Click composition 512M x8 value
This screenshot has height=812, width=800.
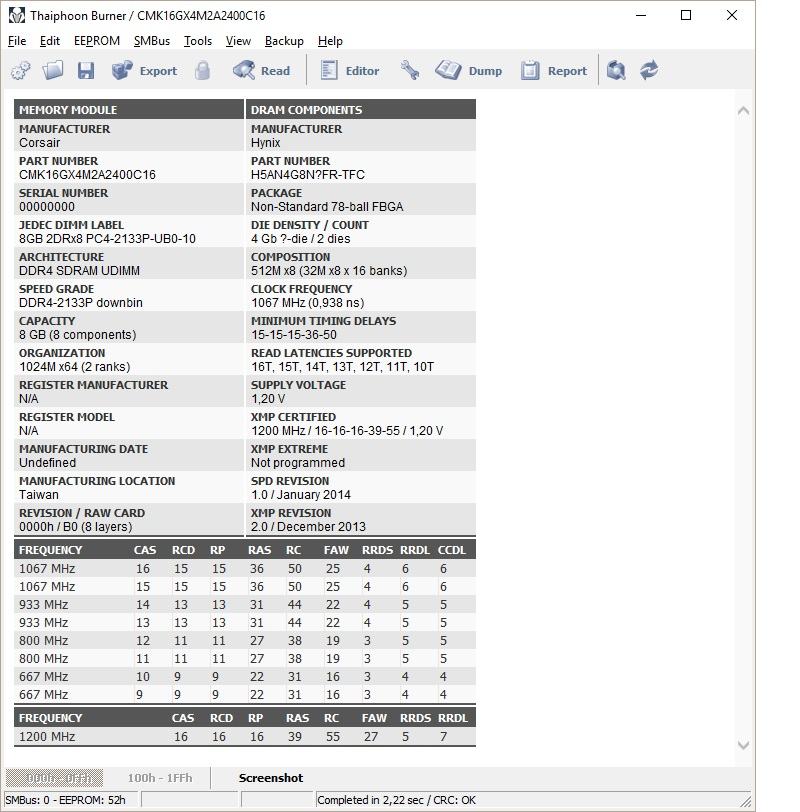click(329, 271)
